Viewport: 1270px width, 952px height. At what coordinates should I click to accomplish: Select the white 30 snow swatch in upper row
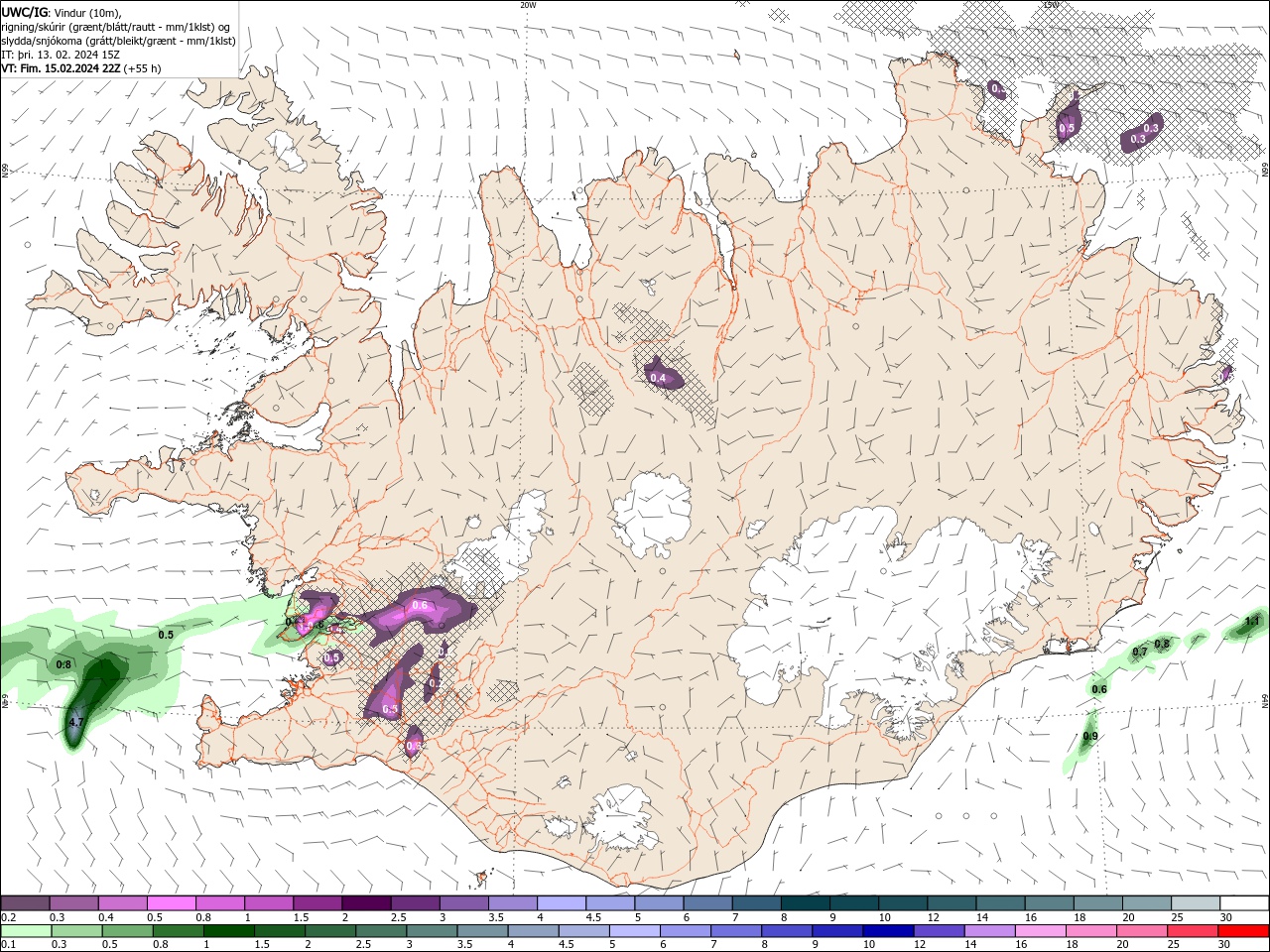pyautogui.click(x=1244, y=903)
